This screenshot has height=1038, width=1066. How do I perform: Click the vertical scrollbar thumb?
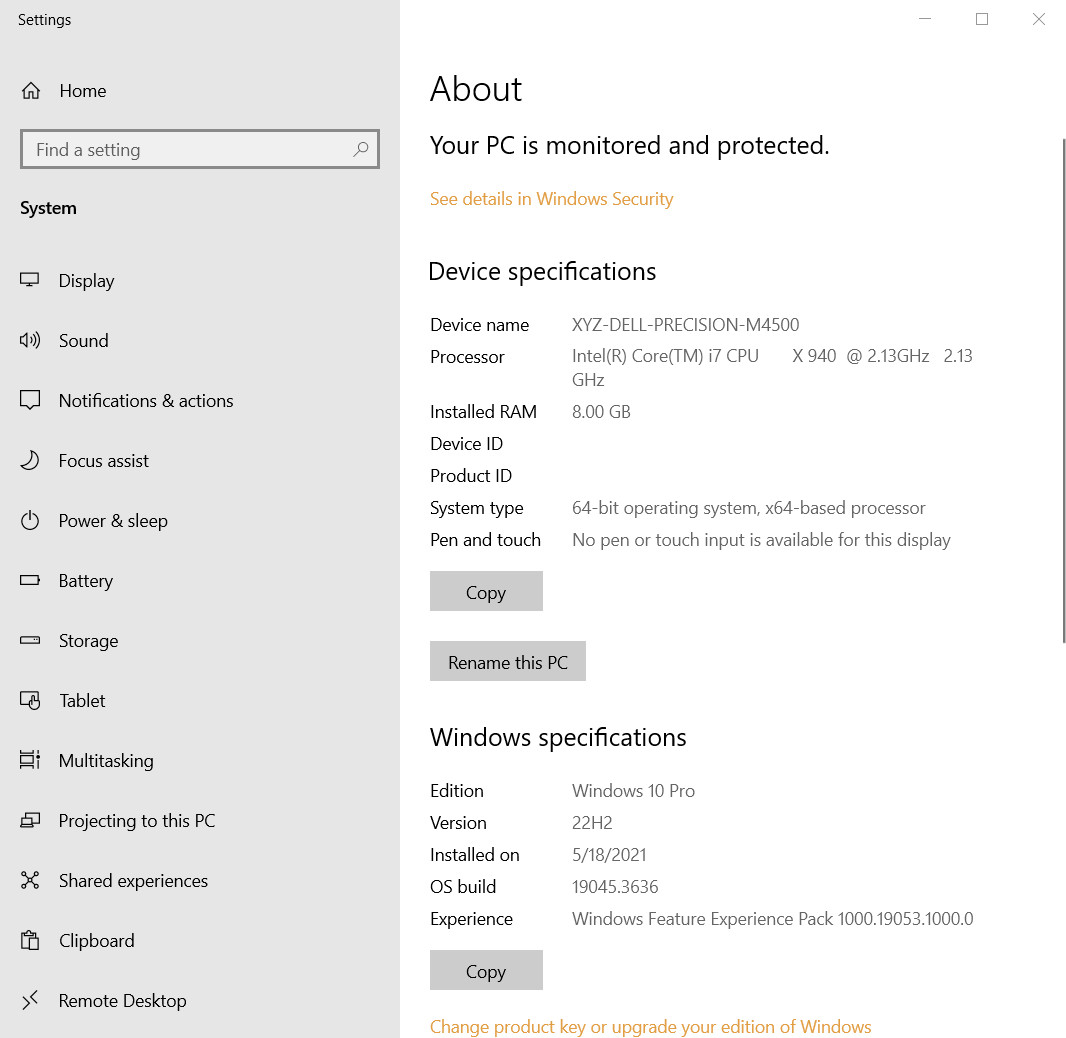click(1064, 390)
